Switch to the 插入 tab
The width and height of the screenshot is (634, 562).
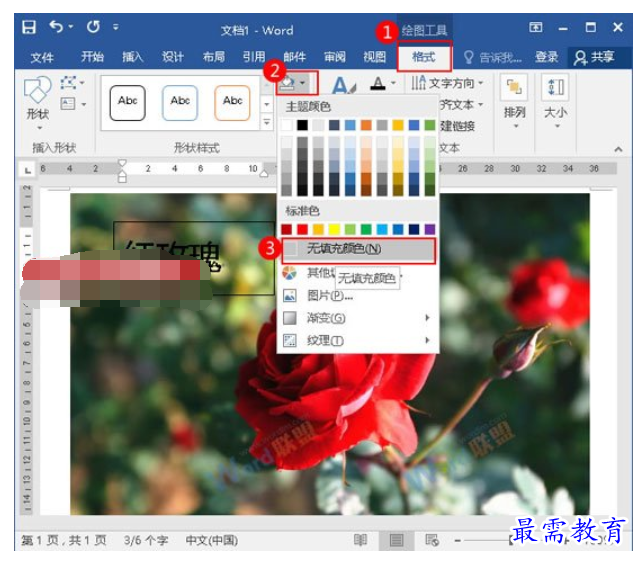point(133,57)
